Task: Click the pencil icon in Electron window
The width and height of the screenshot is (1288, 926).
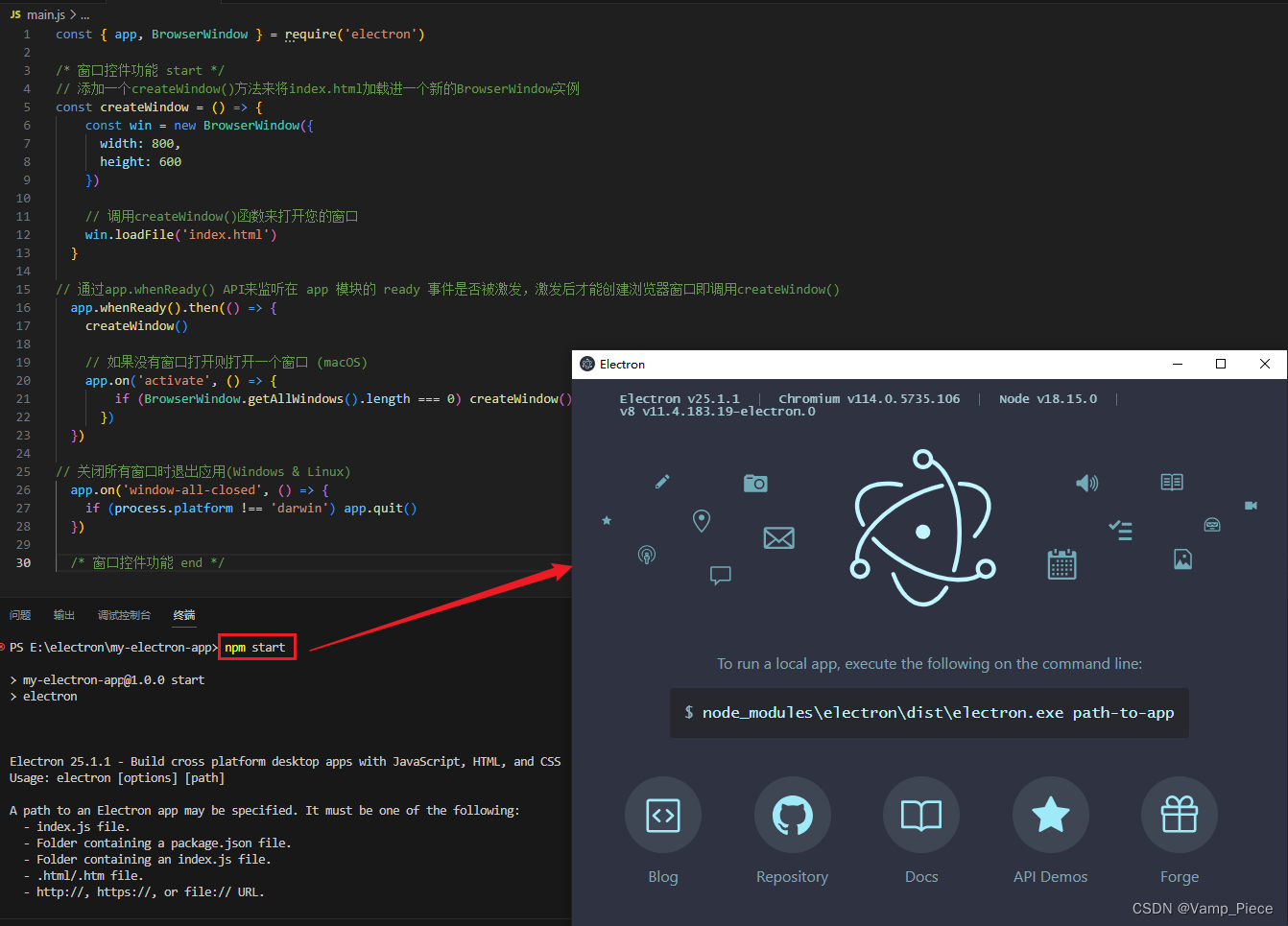Action: click(662, 481)
